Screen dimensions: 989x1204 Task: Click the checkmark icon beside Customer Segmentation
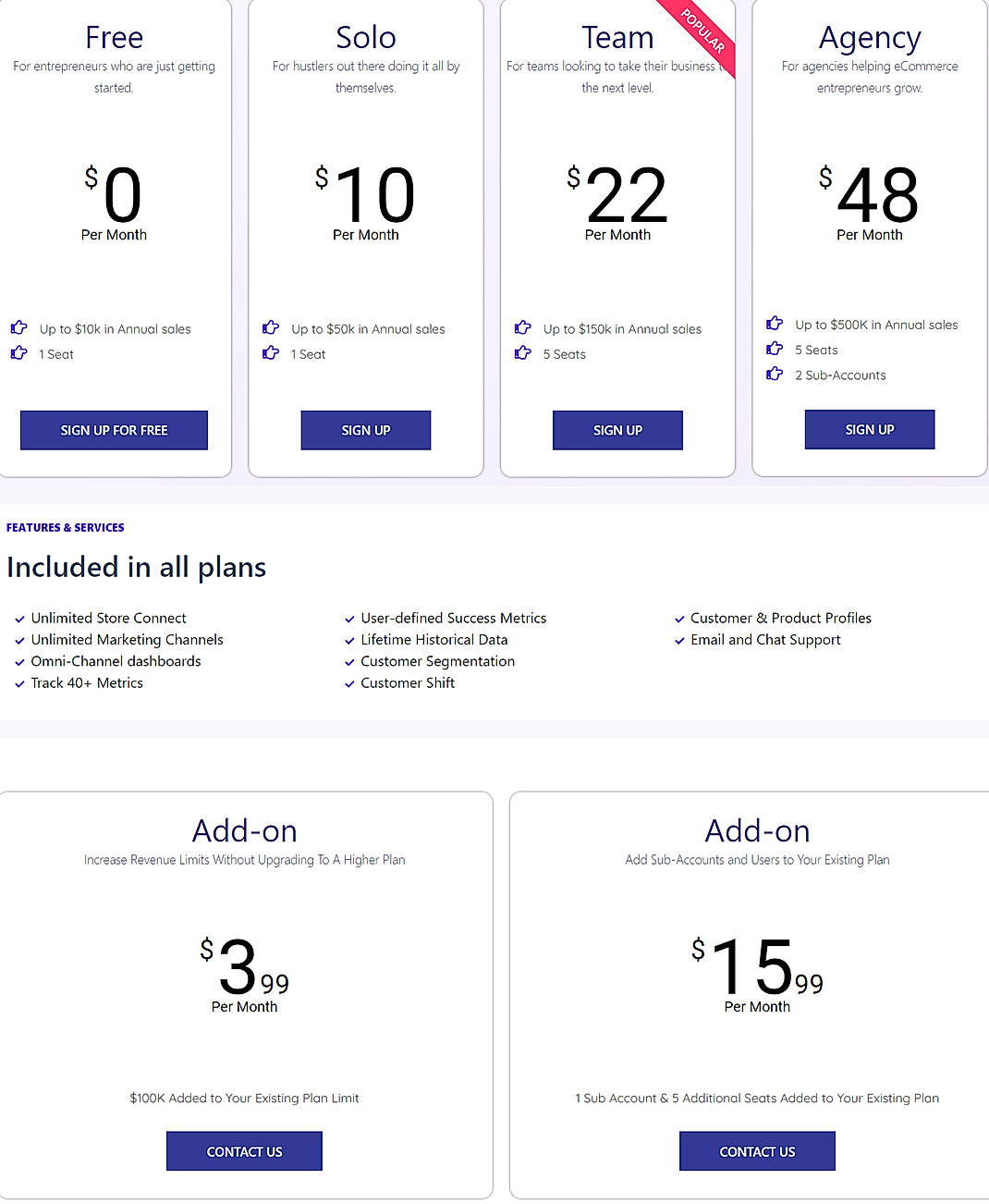click(349, 662)
